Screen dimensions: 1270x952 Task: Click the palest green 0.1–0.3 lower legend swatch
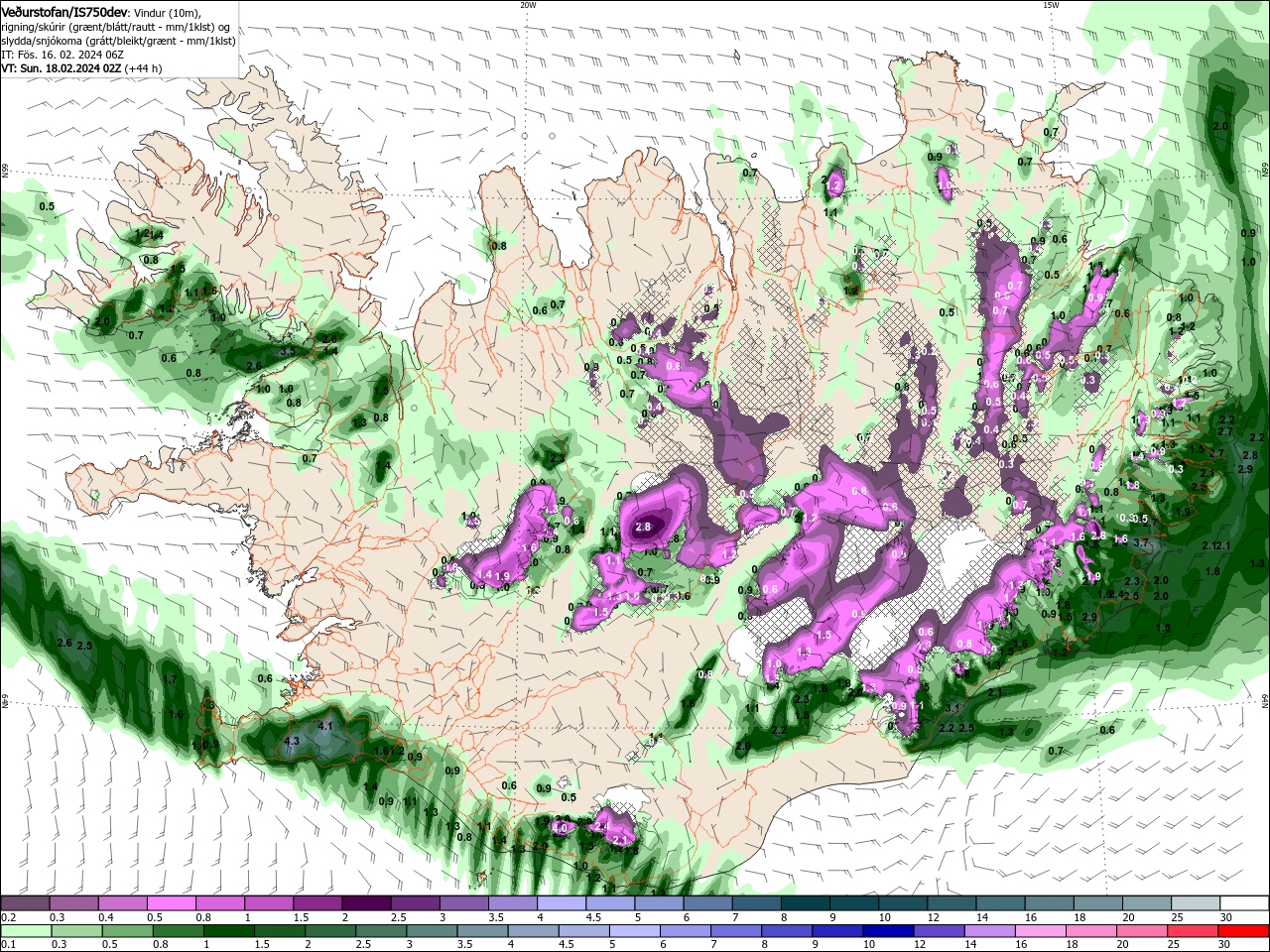(x=25, y=931)
